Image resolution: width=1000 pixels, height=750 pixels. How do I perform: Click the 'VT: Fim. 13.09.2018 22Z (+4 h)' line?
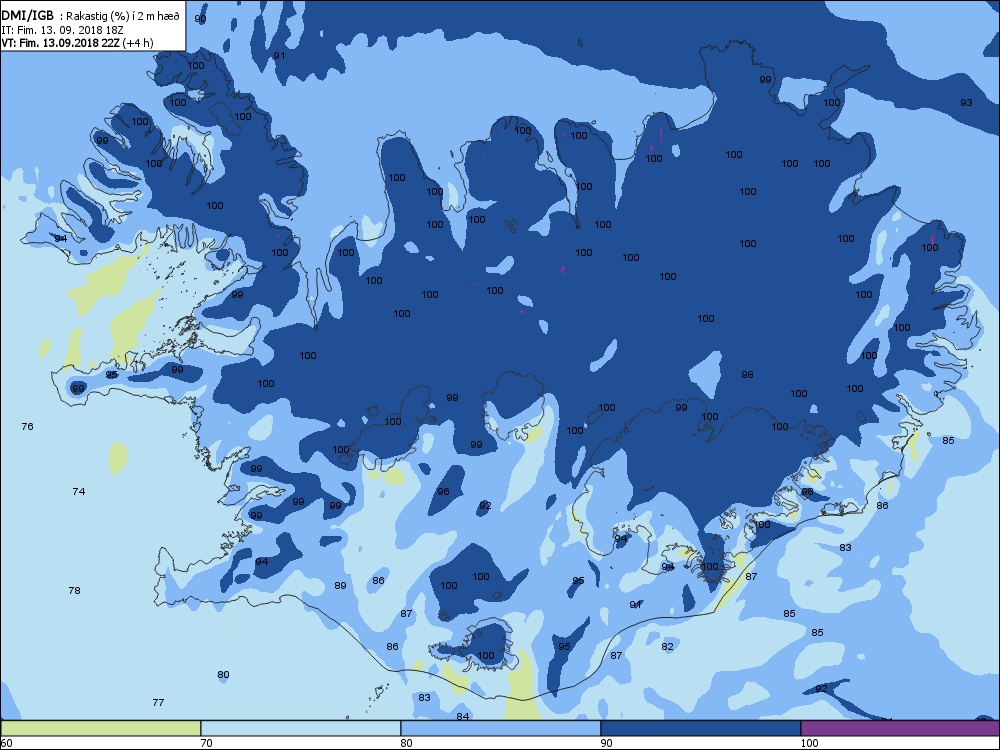click(x=77, y=43)
